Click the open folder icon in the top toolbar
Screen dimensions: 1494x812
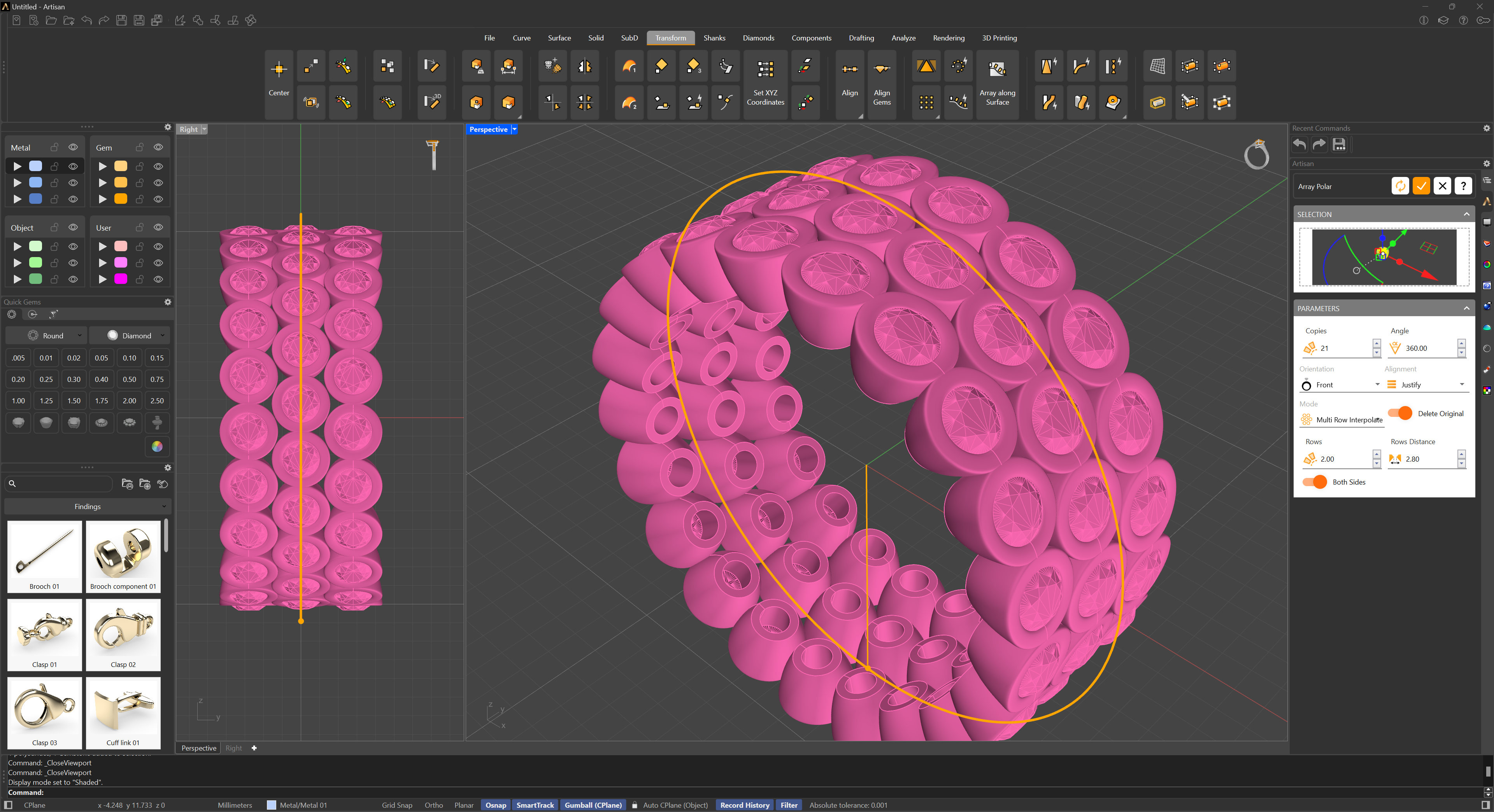pos(51,20)
